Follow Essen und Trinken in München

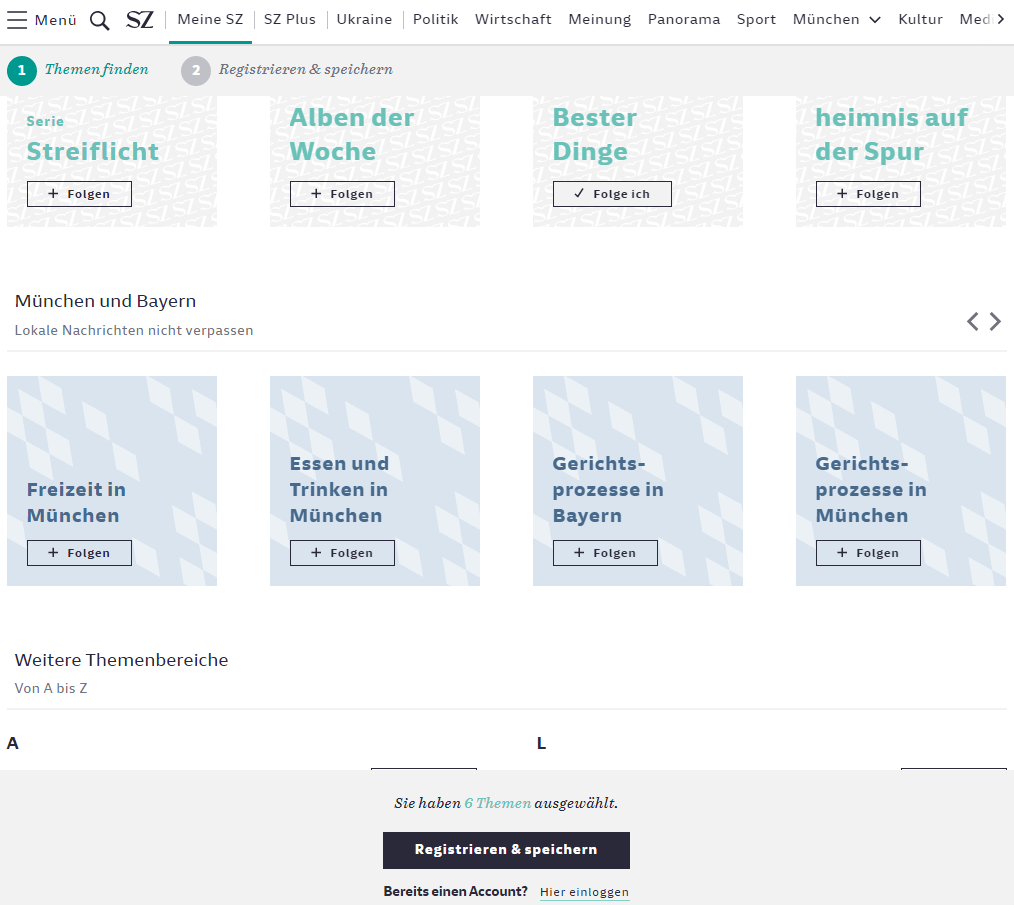[342, 553]
